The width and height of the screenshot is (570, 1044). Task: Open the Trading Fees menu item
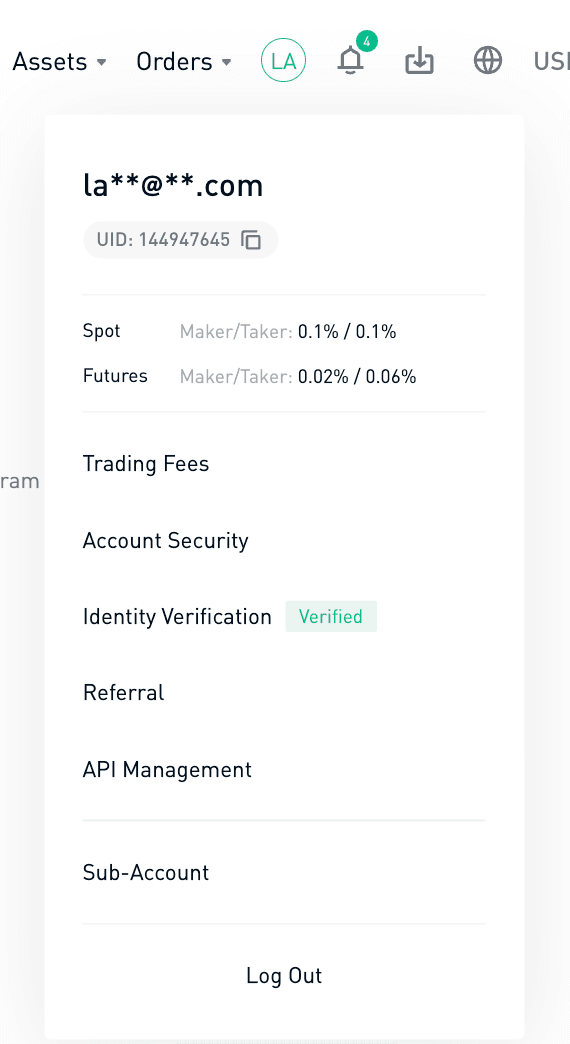pos(146,463)
